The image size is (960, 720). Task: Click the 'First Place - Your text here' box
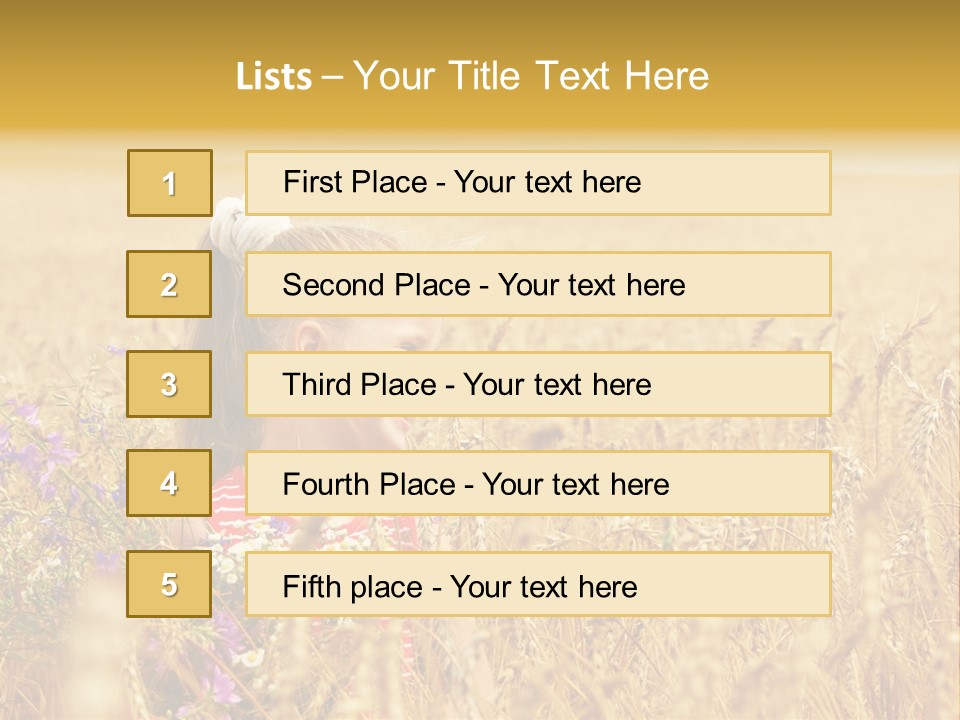pos(538,183)
